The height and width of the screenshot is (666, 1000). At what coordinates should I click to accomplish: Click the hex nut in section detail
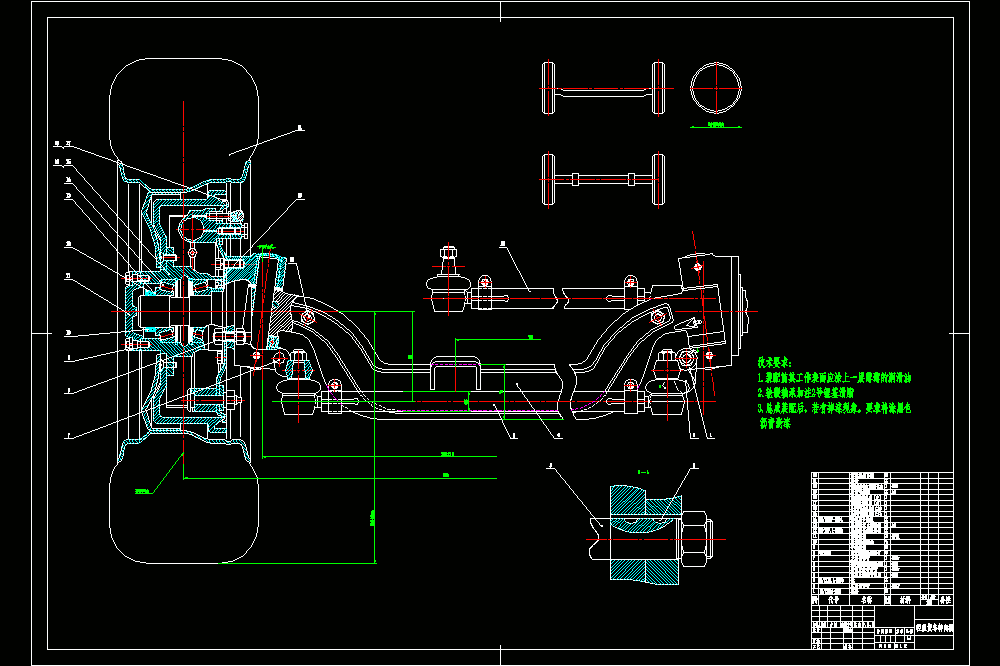[x=696, y=540]
